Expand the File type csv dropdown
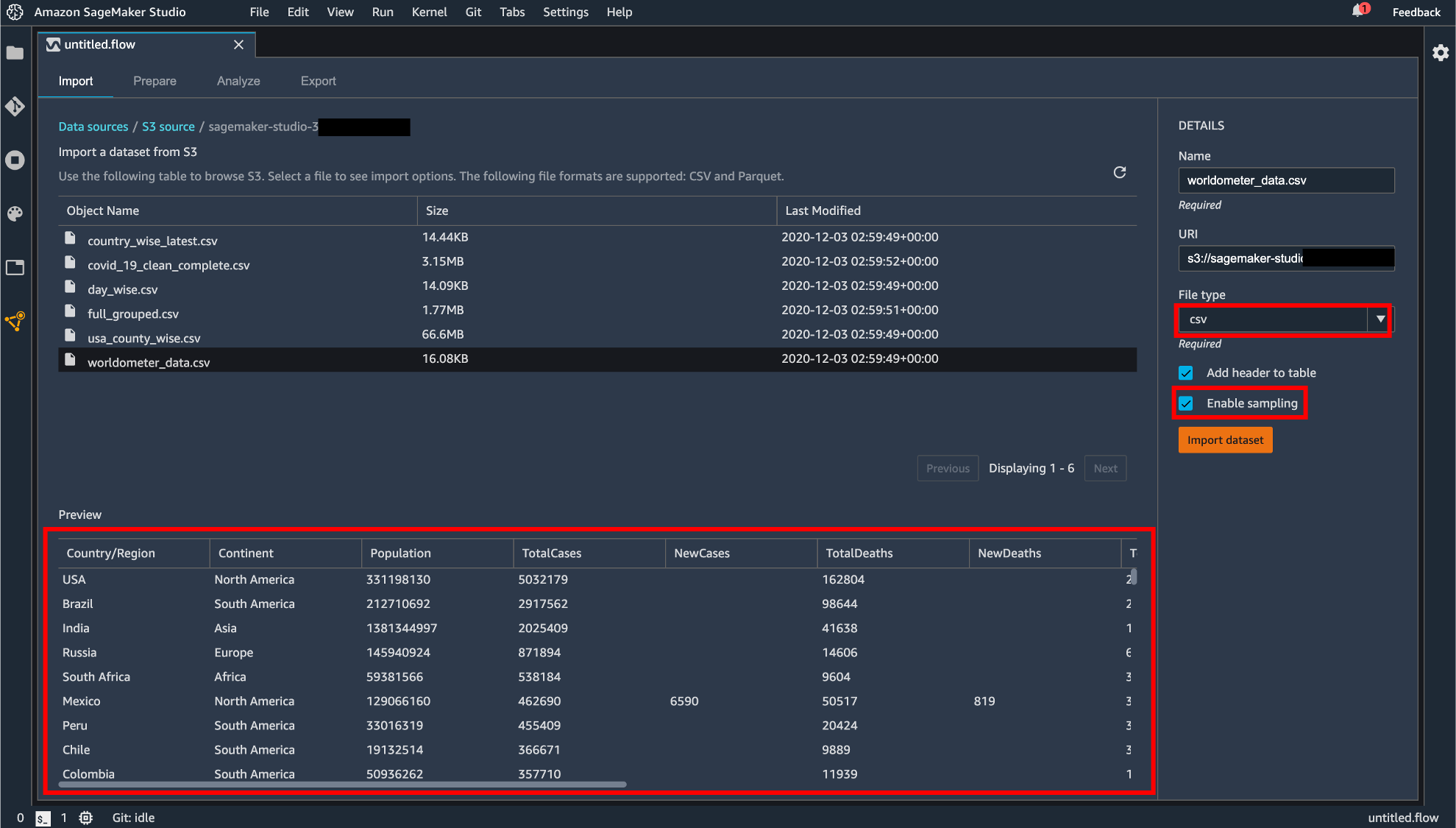Image resolution: width=1456 pixels, height=828 pixels. 1379,319
